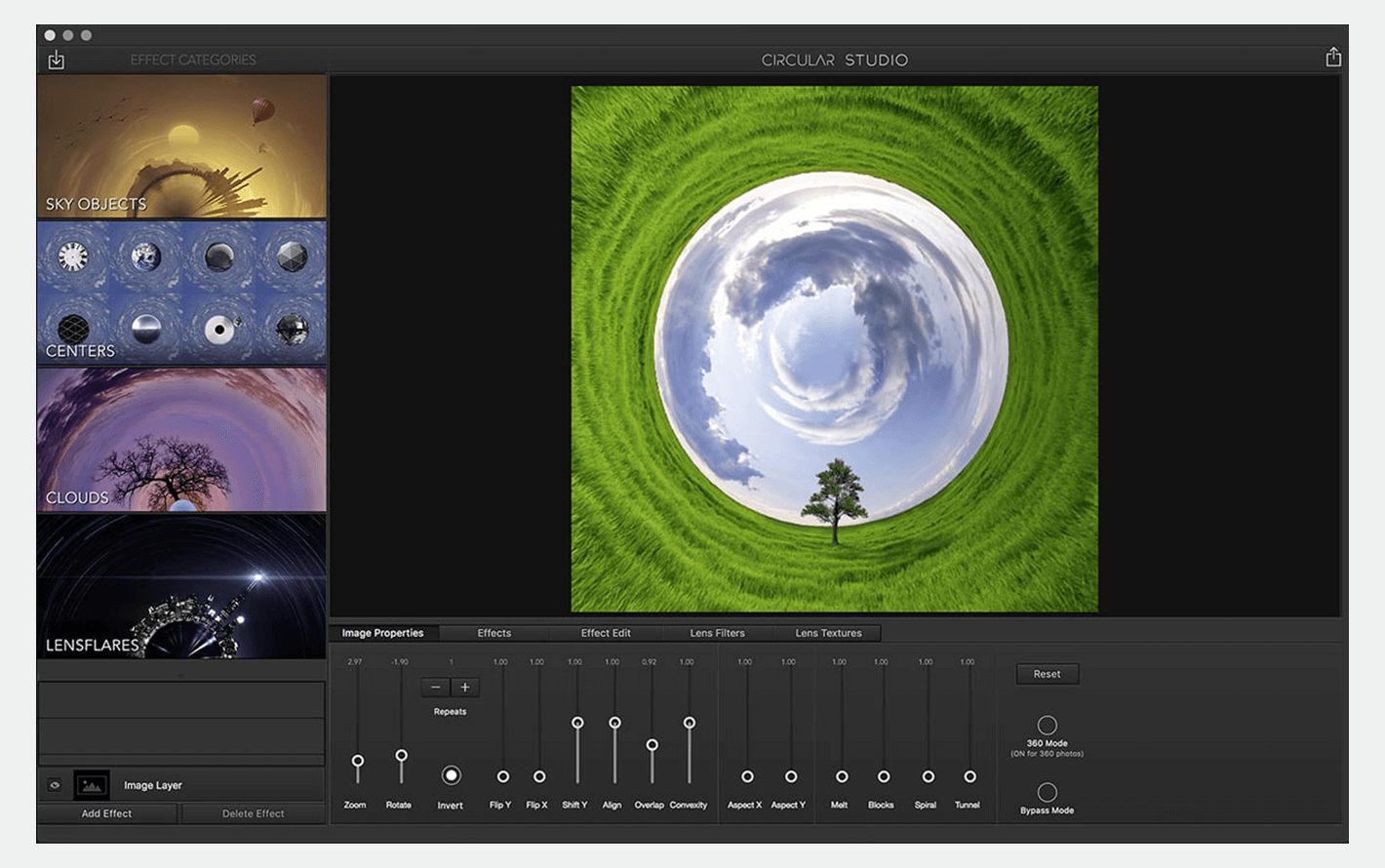Viewport: 1385px width, 868px height.
Task: Click the share export icon at top right
Action: pyautogui.click(x=1333, y=59)
